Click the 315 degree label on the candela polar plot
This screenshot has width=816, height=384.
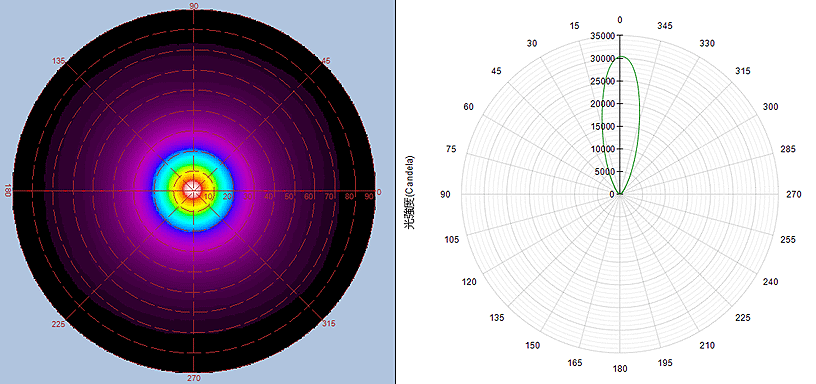pos(743,71)
